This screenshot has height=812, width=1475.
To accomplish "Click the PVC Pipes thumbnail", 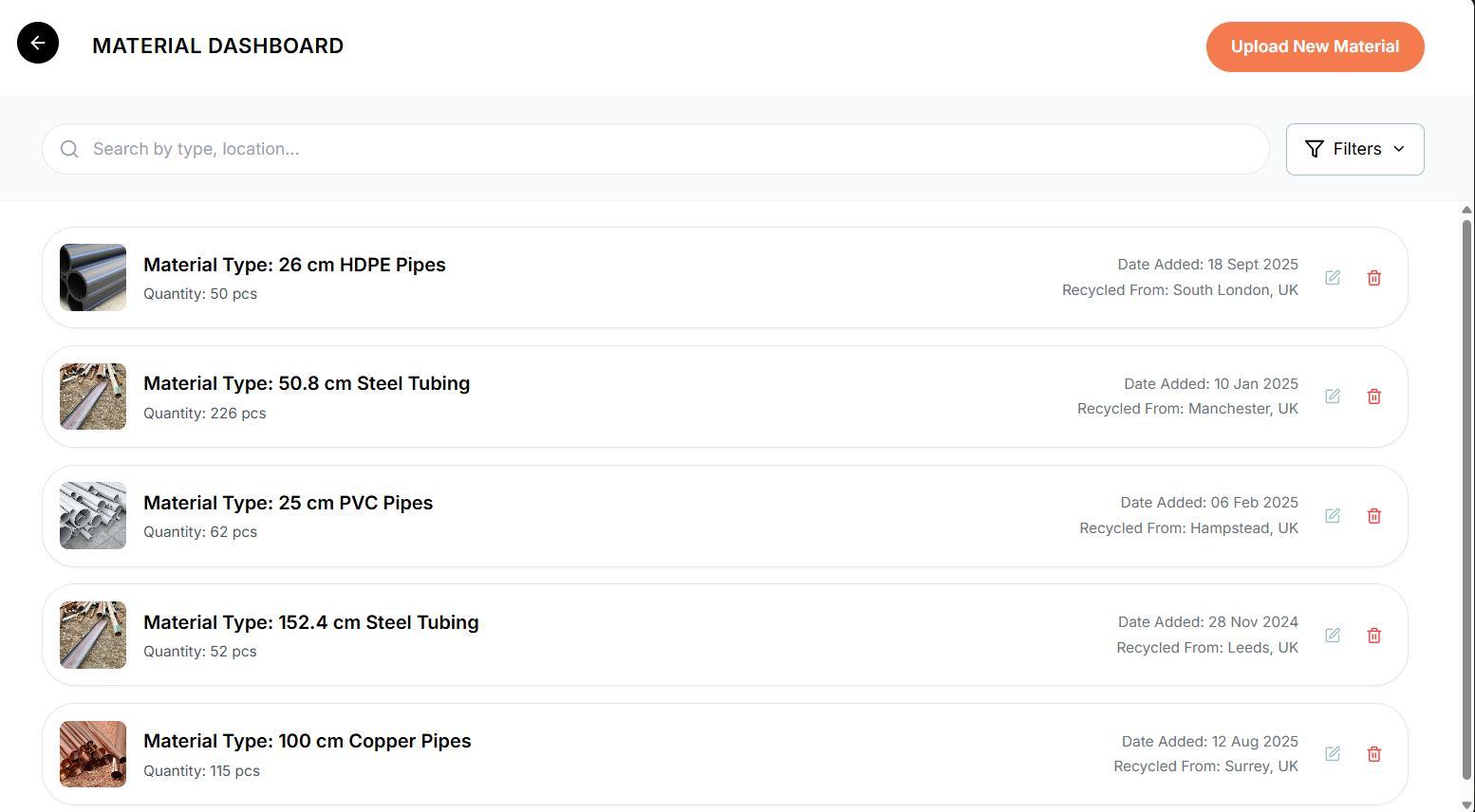I will [93, 516].
